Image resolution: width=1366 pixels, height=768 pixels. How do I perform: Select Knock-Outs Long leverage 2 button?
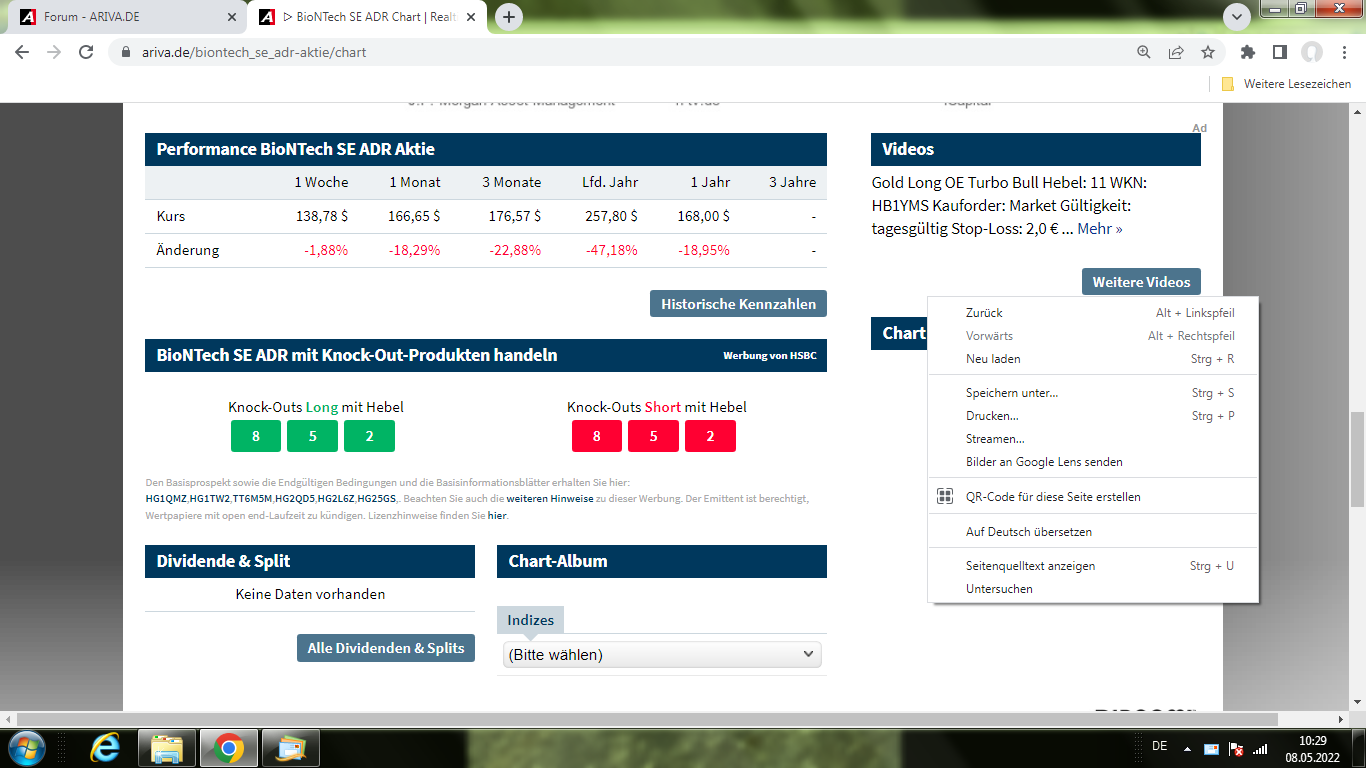click(x=369, y=436)
